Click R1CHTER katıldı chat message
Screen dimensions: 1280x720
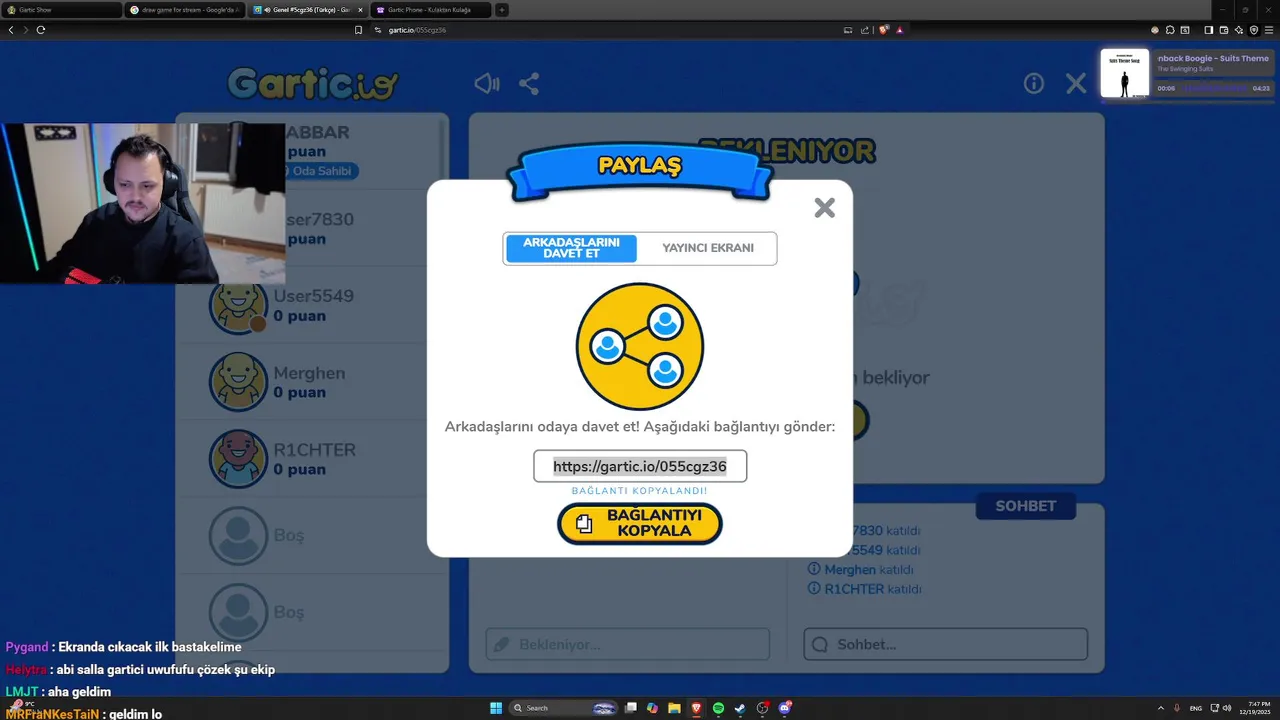pos(865,589)
